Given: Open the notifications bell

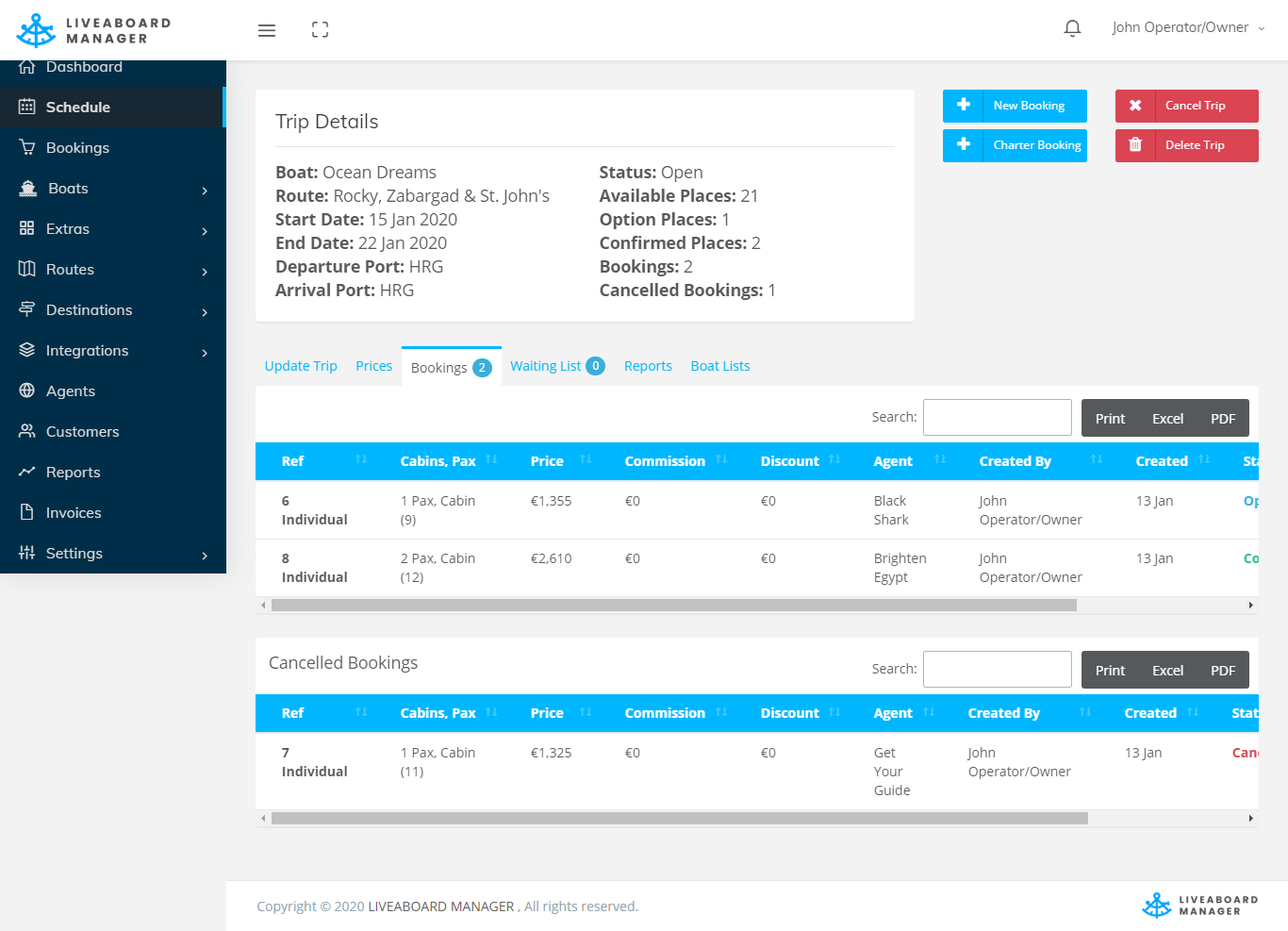Looking at the screenshot, I should 1072,28.
